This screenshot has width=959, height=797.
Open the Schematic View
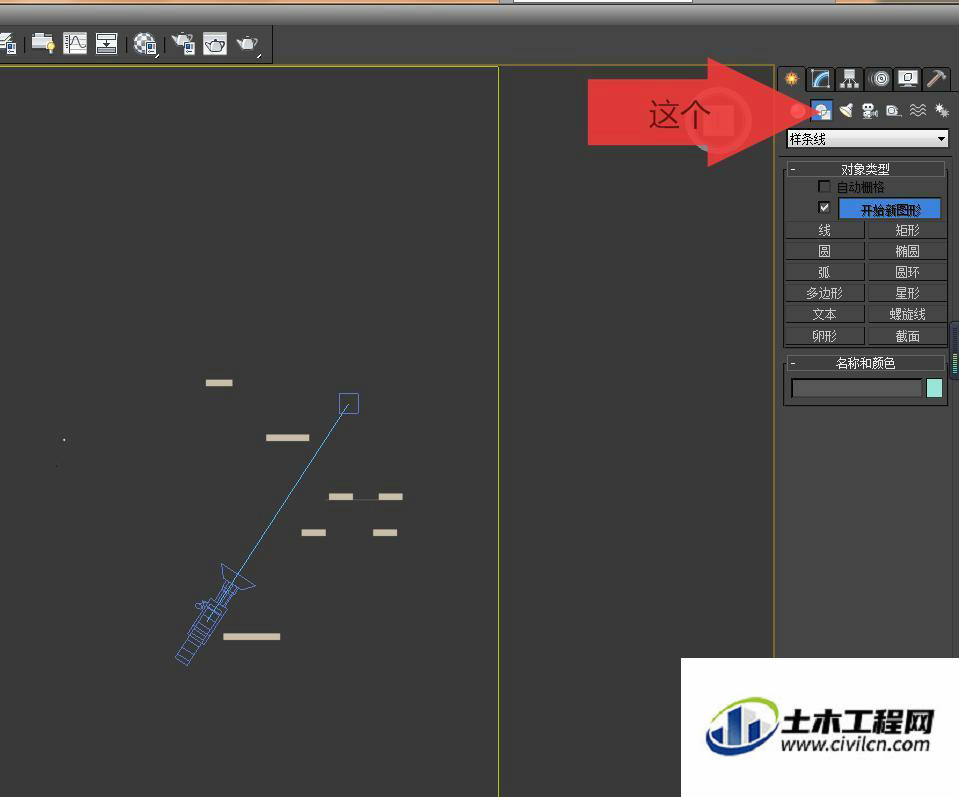click(x=106, y=43)
